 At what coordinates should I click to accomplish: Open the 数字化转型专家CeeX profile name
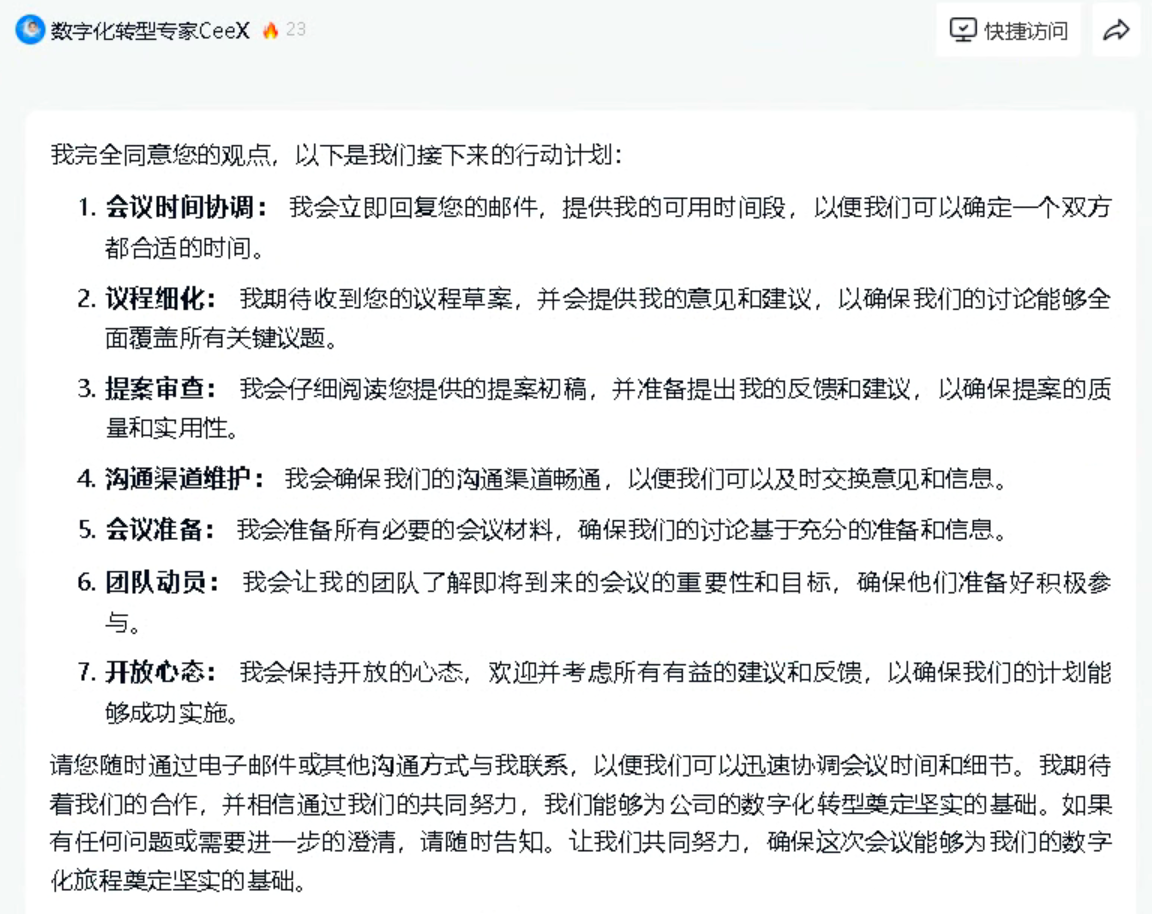pos(150,30)
